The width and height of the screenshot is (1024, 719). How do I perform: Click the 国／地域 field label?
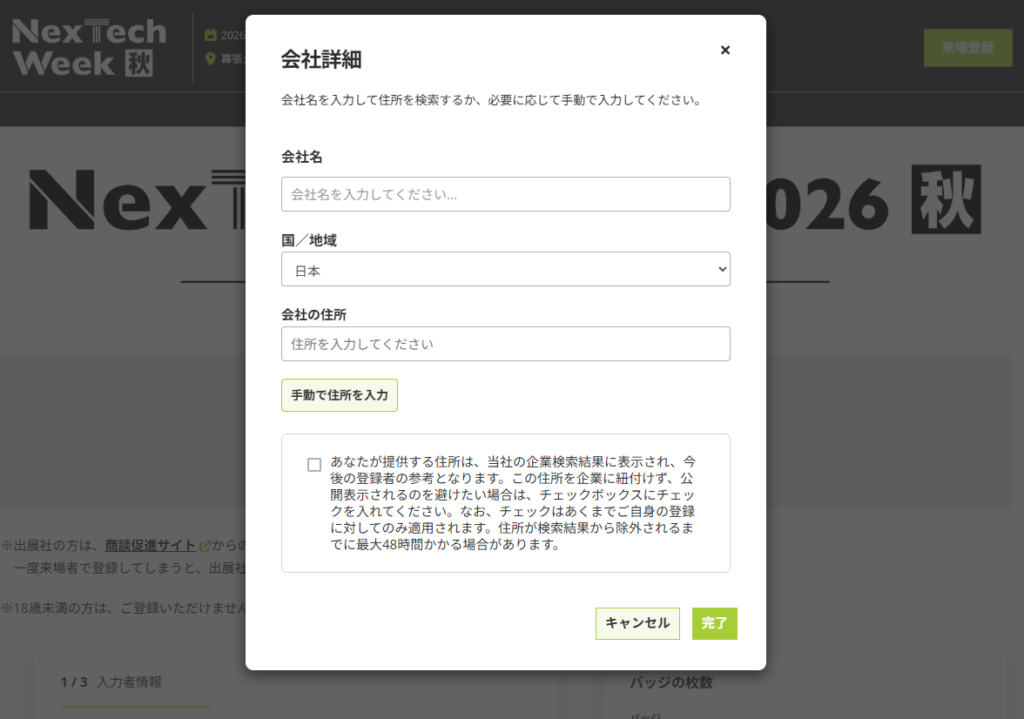(x=309, y=240)
